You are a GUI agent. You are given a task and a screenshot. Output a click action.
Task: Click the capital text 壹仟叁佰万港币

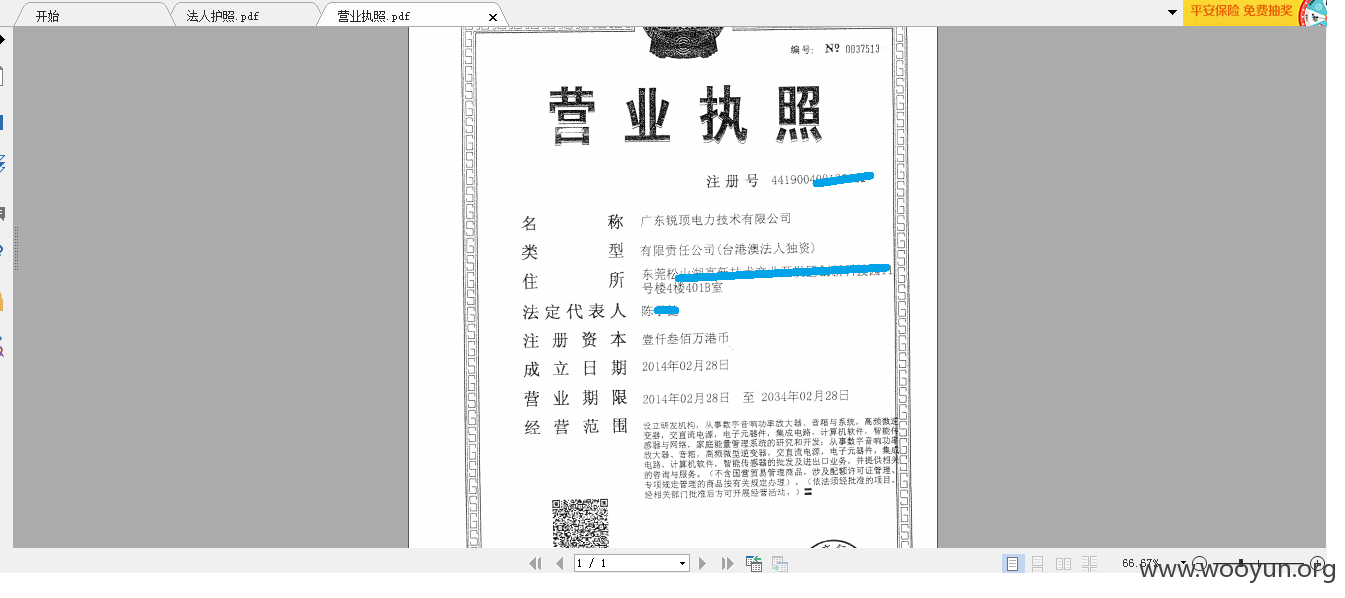tap(685, 339)
